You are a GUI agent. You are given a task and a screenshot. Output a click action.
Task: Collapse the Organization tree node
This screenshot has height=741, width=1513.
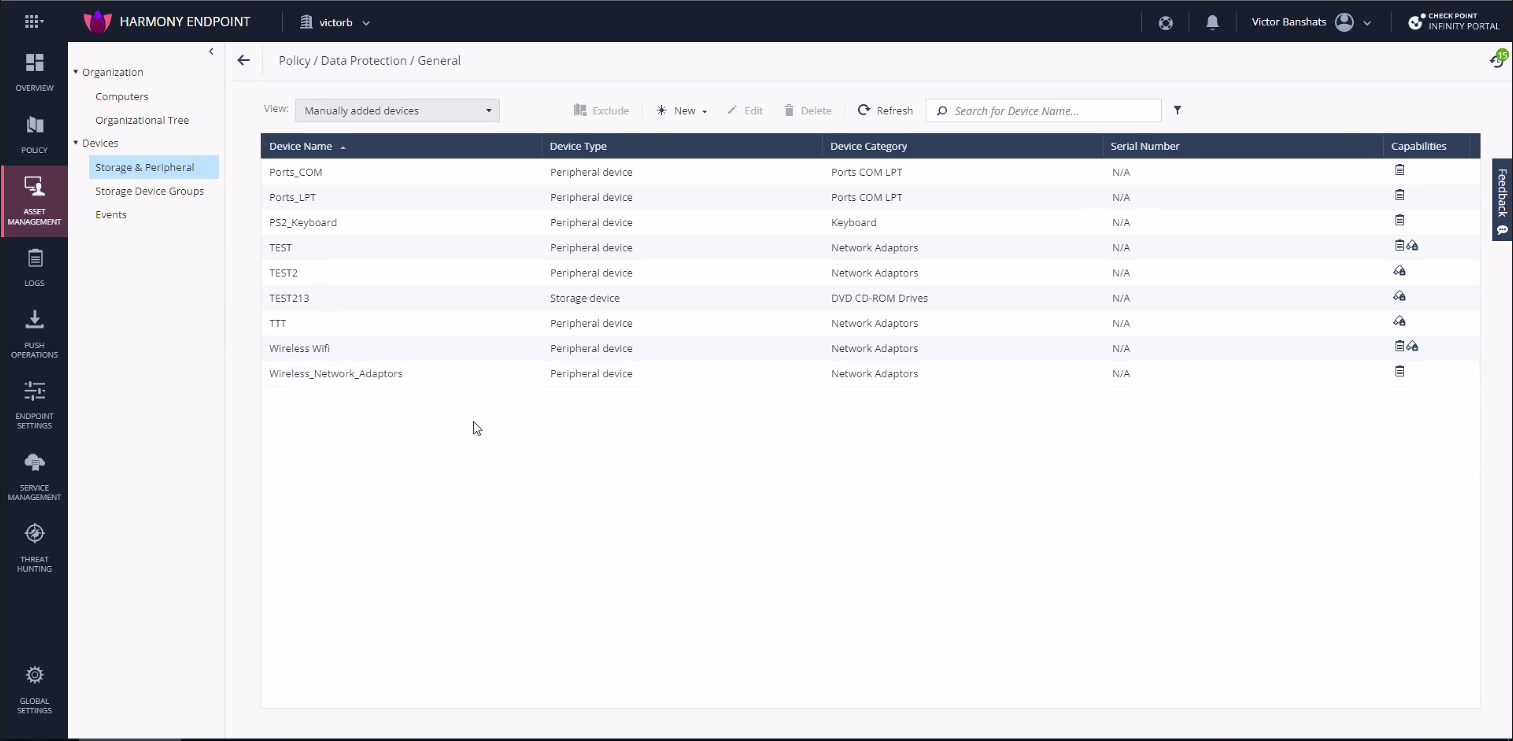tap(75, 72)
